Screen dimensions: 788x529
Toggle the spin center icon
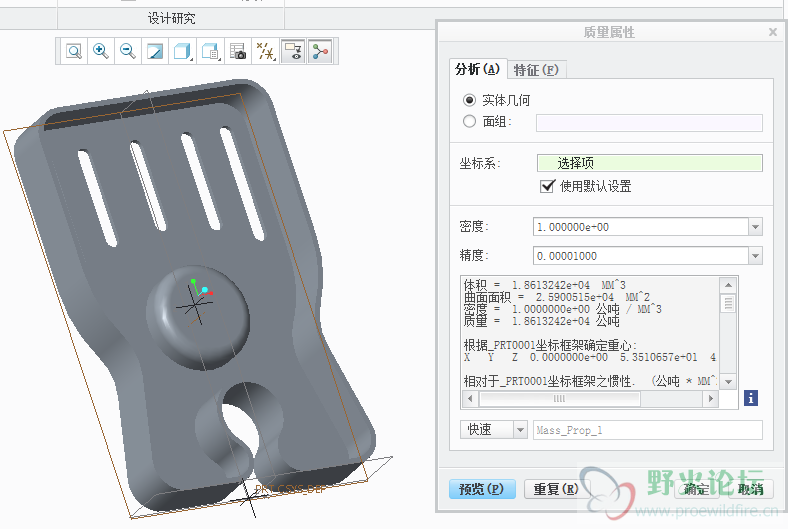pos(320,51)
